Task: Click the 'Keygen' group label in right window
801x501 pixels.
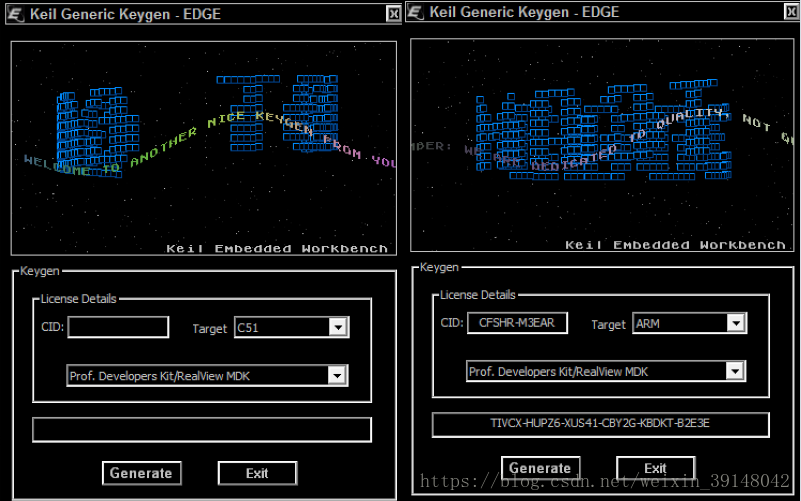Action: click(439, 267)
